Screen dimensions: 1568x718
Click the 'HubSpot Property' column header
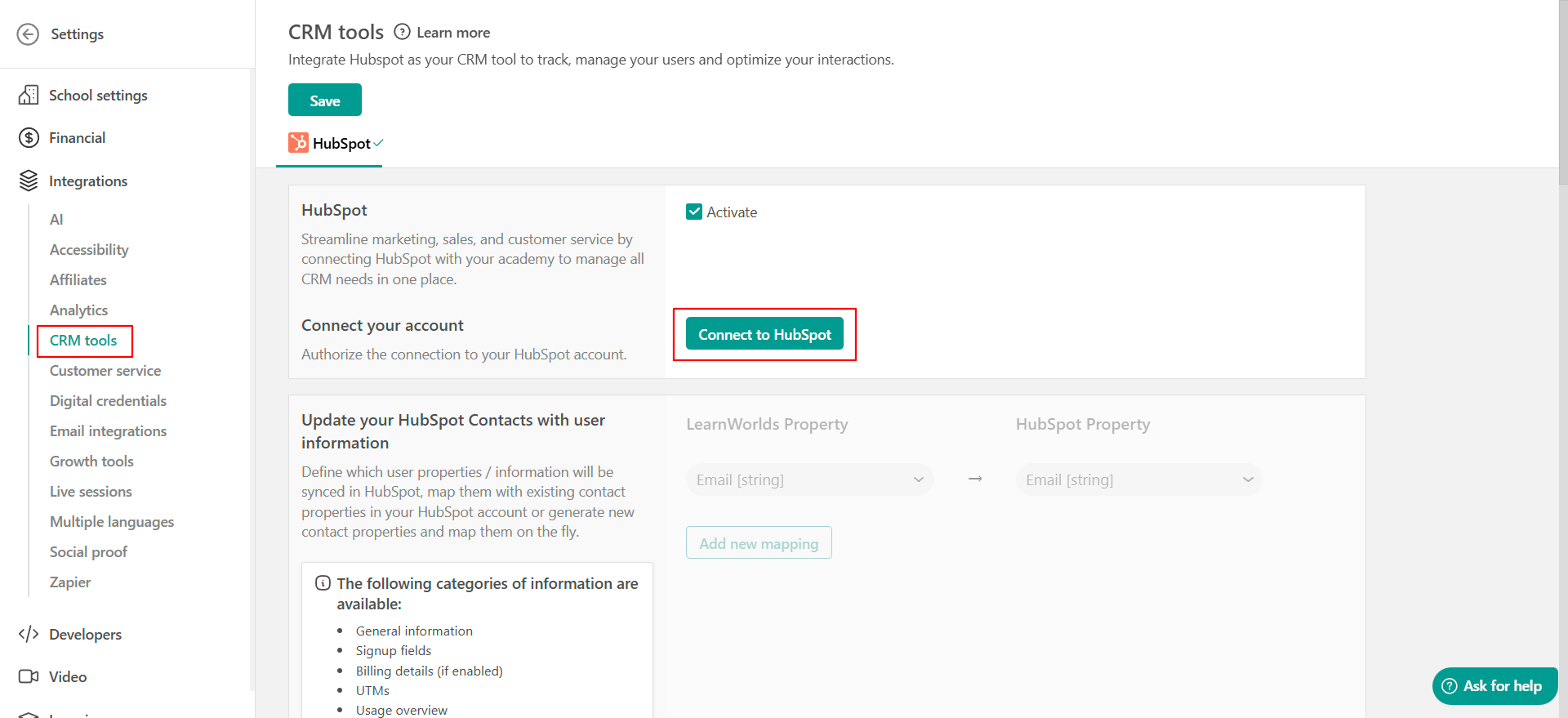(1083, 424)
